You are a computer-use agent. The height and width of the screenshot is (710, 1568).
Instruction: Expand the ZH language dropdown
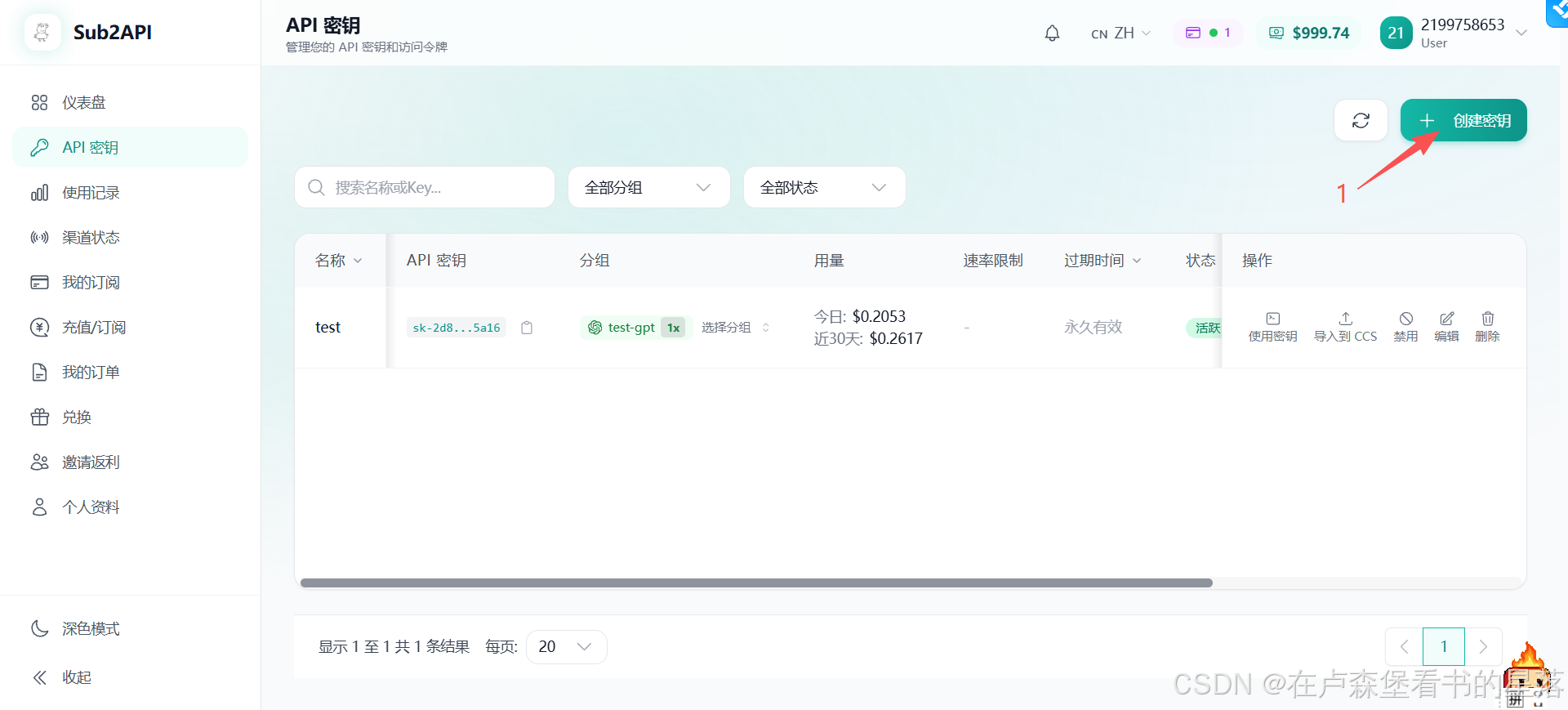tap(1120, 33)
